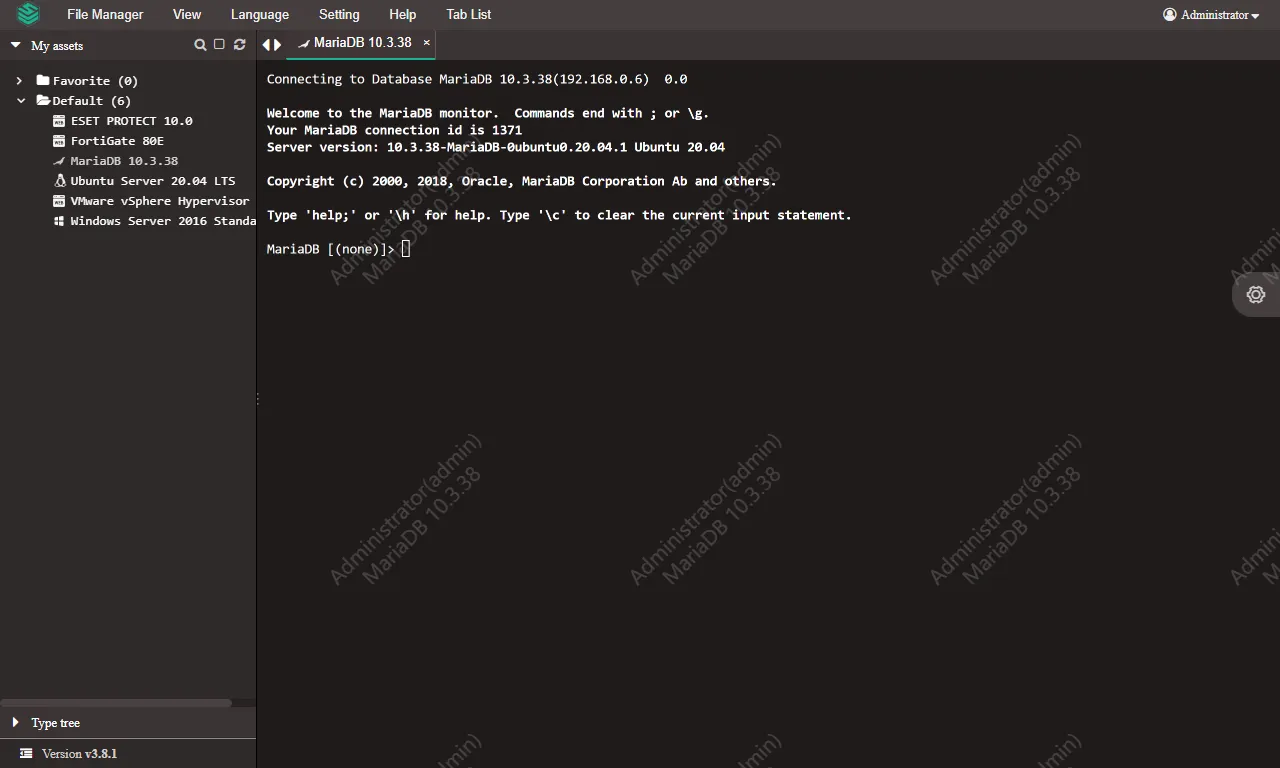
Task: Click the Server version line in terminal
Action: [496, 147]
